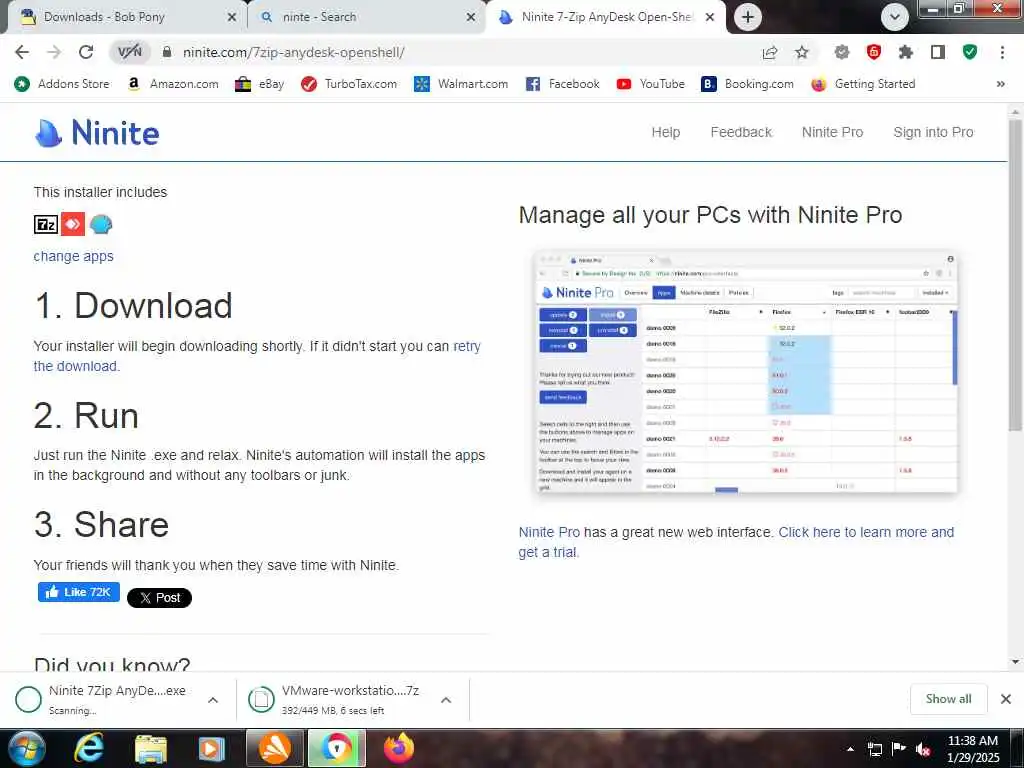Click the muted volume tray icon
Image resolution: width=1024 pixels, height=768 pixels.
923,749
